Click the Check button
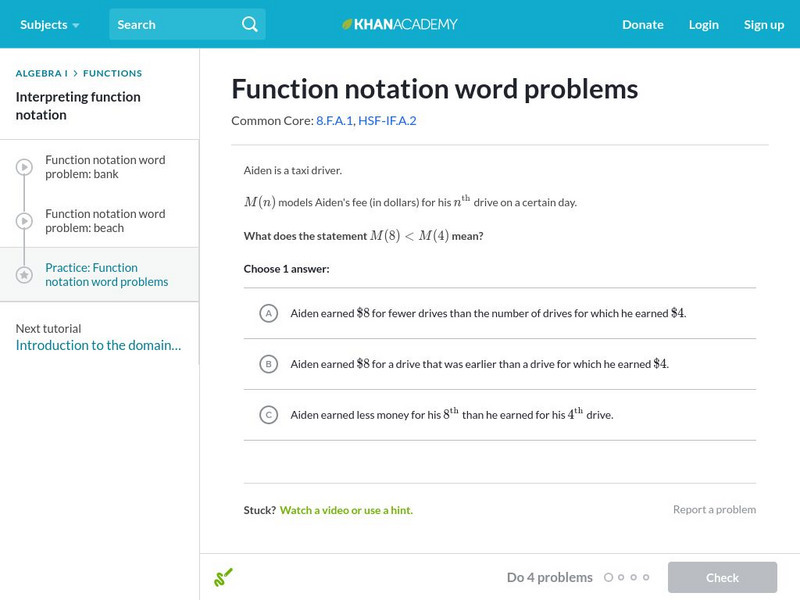This screenshot has width=800, height=600. 722,577
